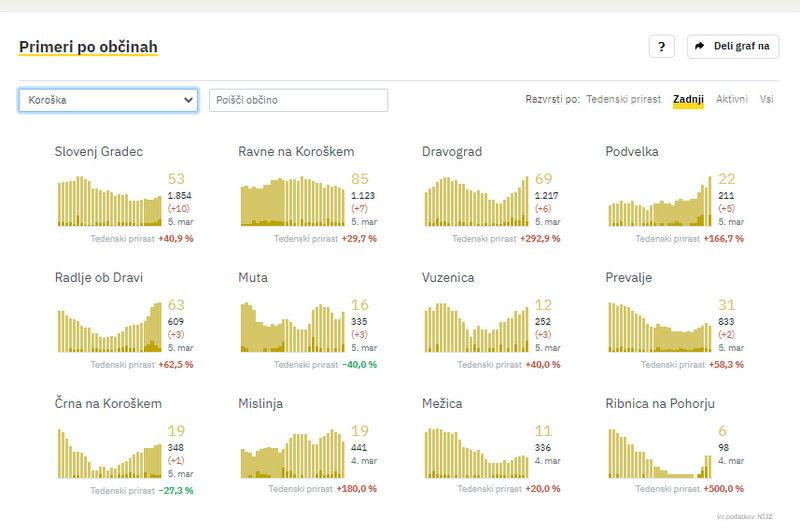Open the Slovenj Gradec bar chart
Screen dimensions: 800x532
click(x=109, y=201)
